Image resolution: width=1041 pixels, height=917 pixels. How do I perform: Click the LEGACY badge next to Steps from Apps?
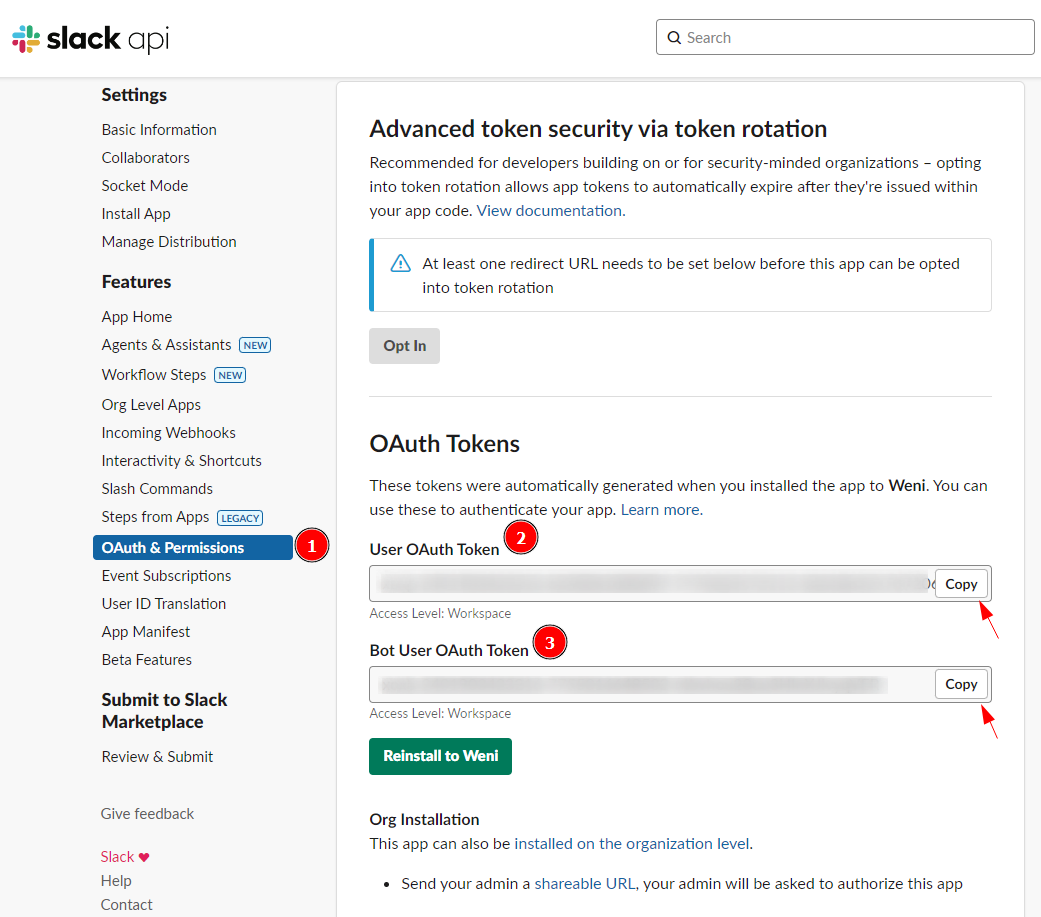pyautogui.click(x=240, y=518)
